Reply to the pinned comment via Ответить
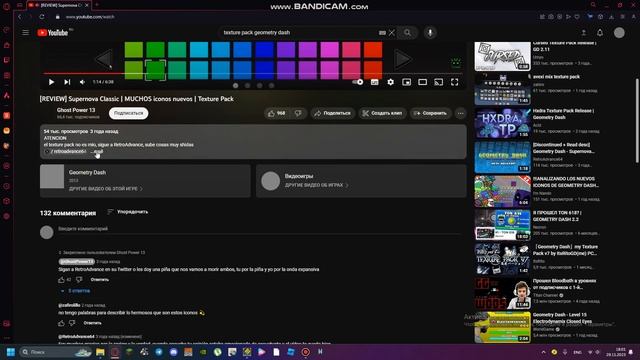Image resolution: width=640 pixels, height=360 pixels. pos(100,280)
